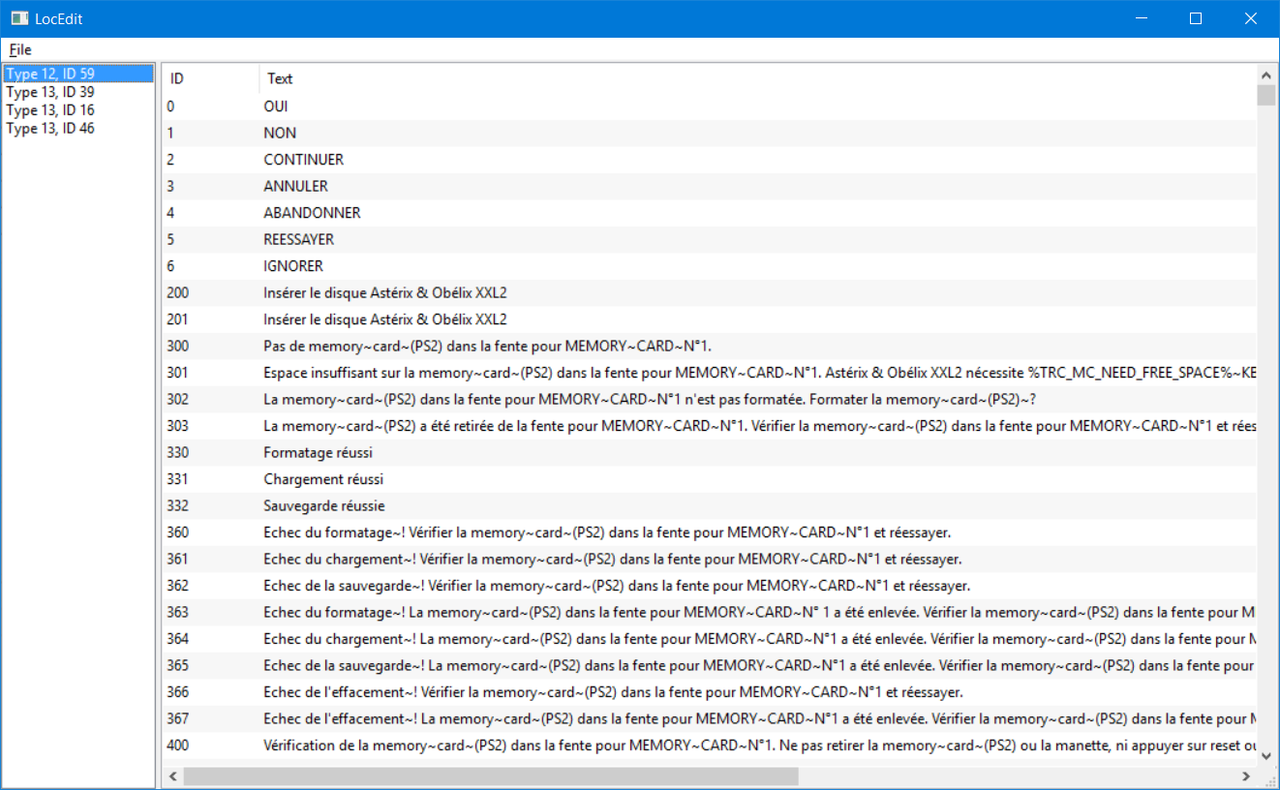Select the row starting Vérification de la memory~card
1280x790 pixels.
pyautogui.click(x=709, y=745)
